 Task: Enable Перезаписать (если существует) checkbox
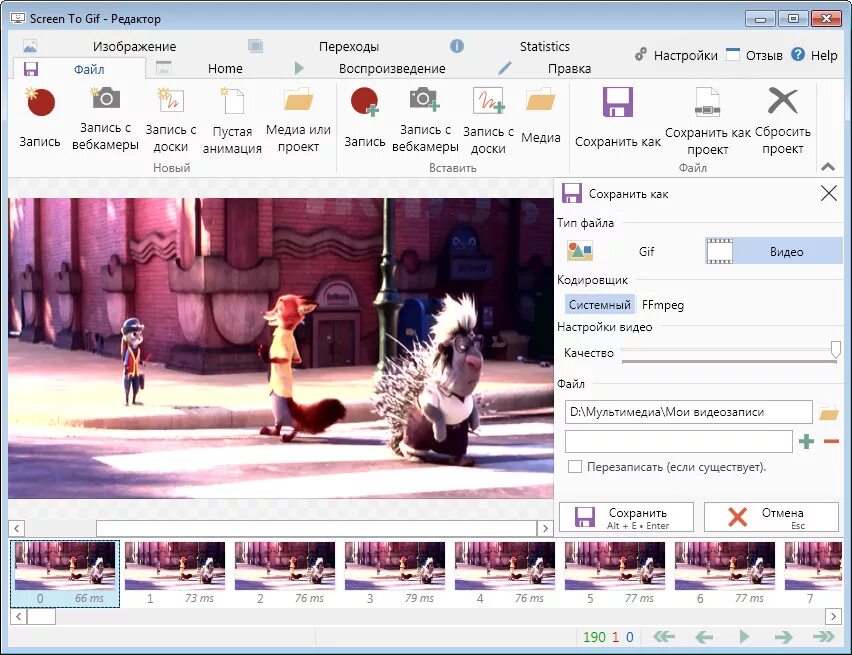pyautogui.click(x=574, y=466)
